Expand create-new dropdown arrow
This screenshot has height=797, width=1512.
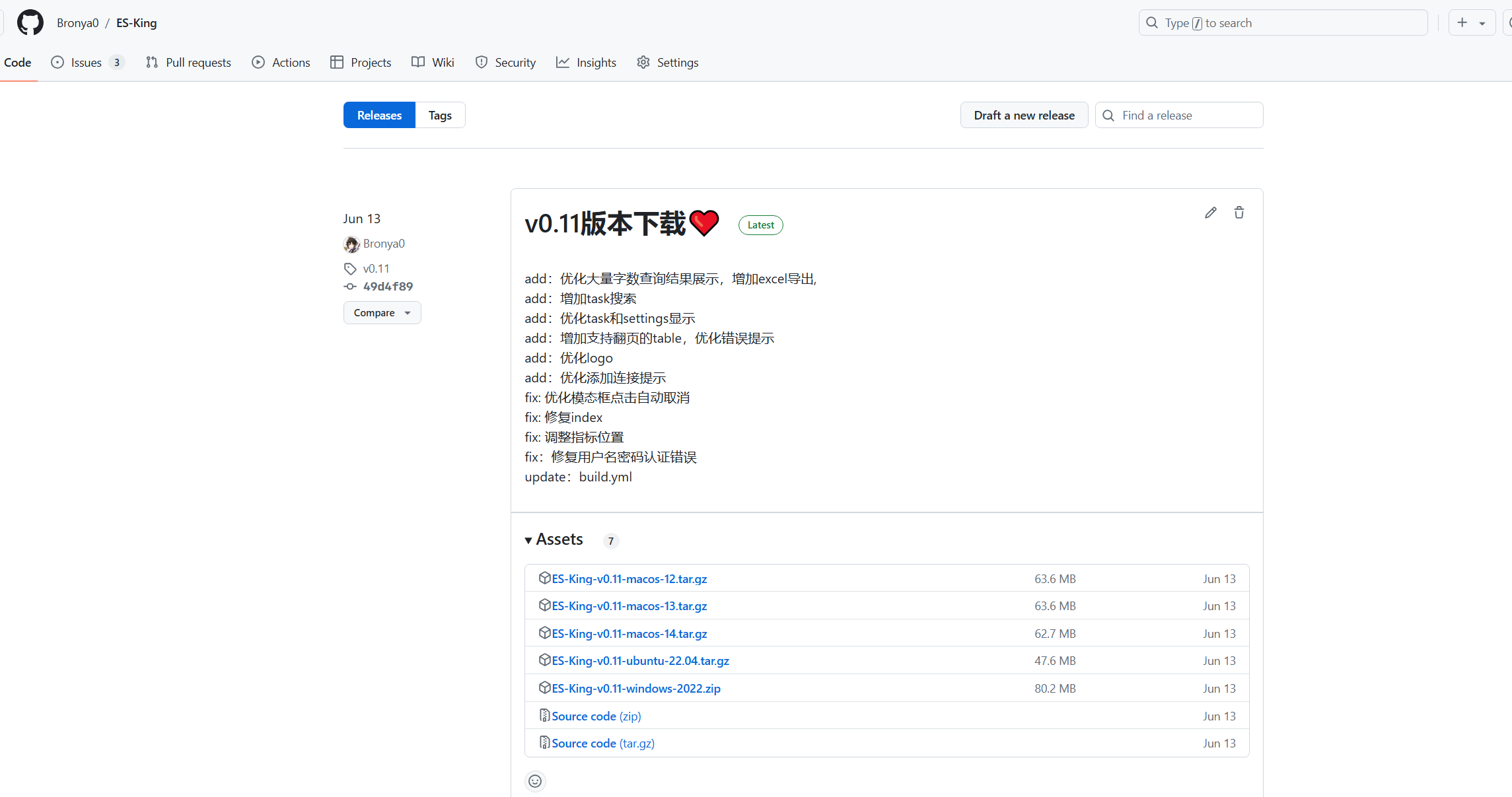tap(1482, 23)
